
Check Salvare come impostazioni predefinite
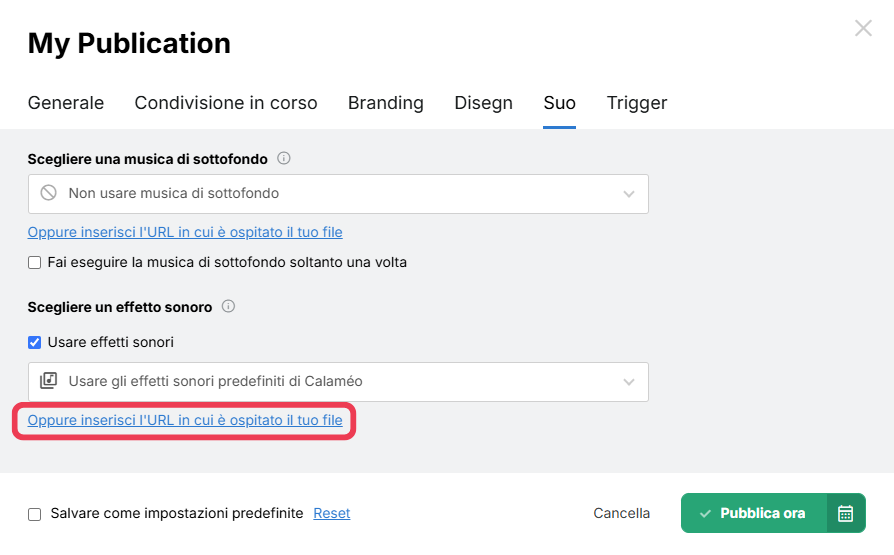click(35, 515)
